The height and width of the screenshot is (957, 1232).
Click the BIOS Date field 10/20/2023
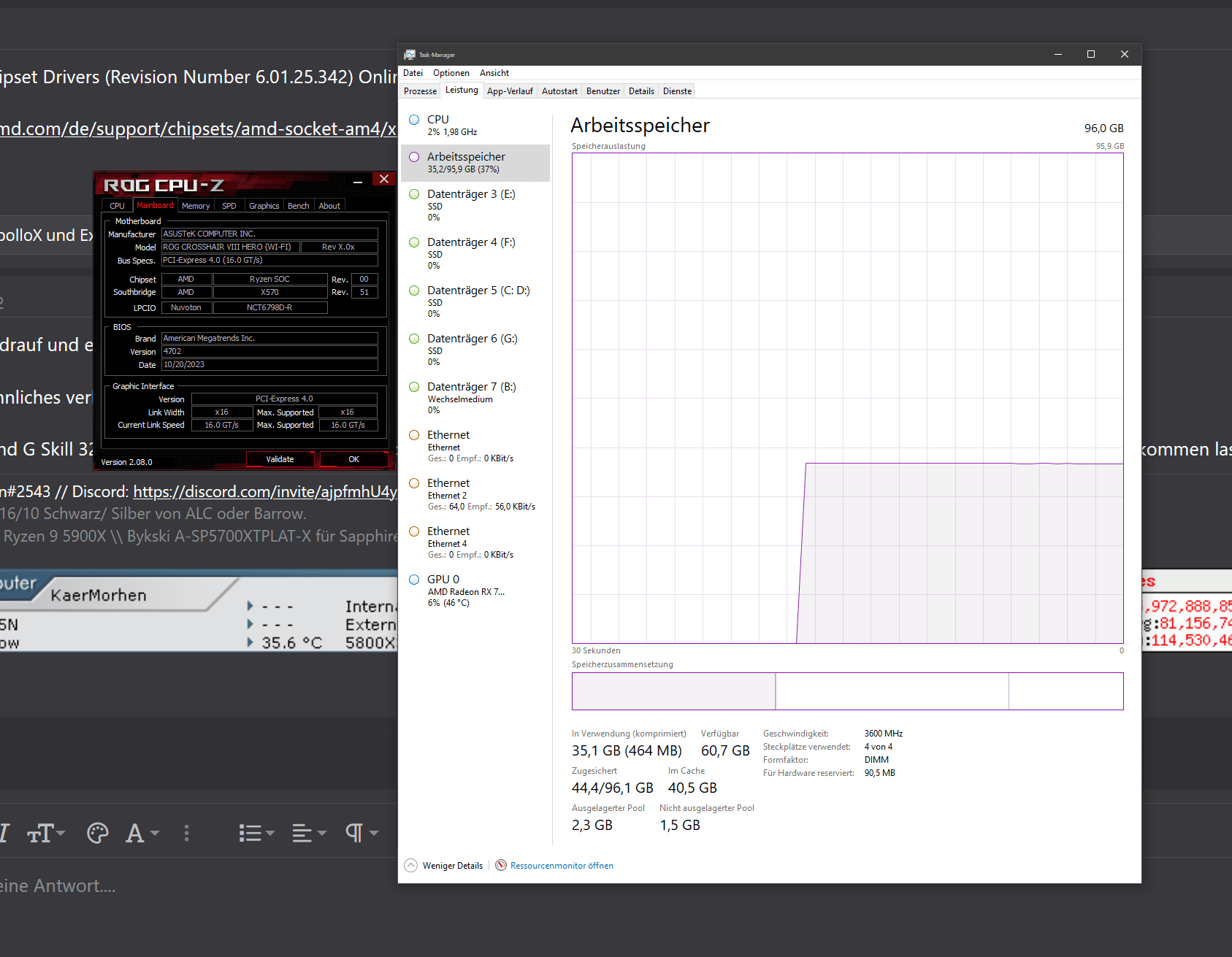tap(269, 364)
